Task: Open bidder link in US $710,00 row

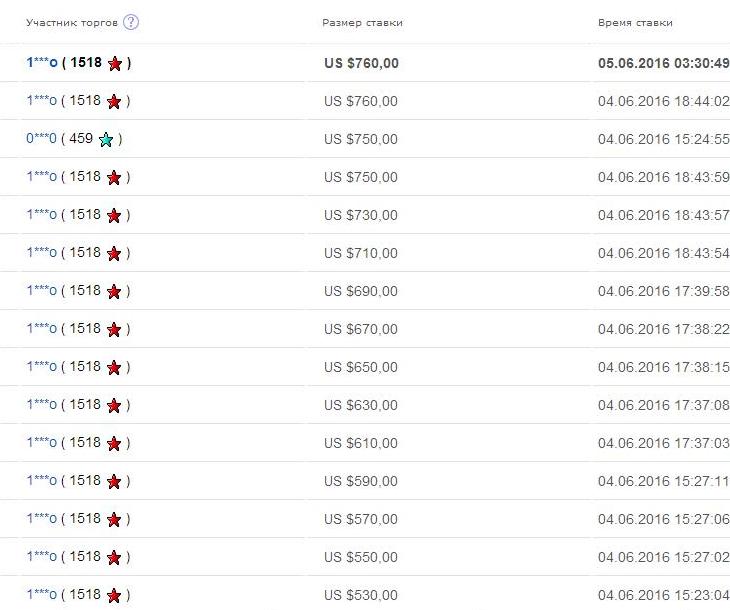Action: tap(41, 252)
